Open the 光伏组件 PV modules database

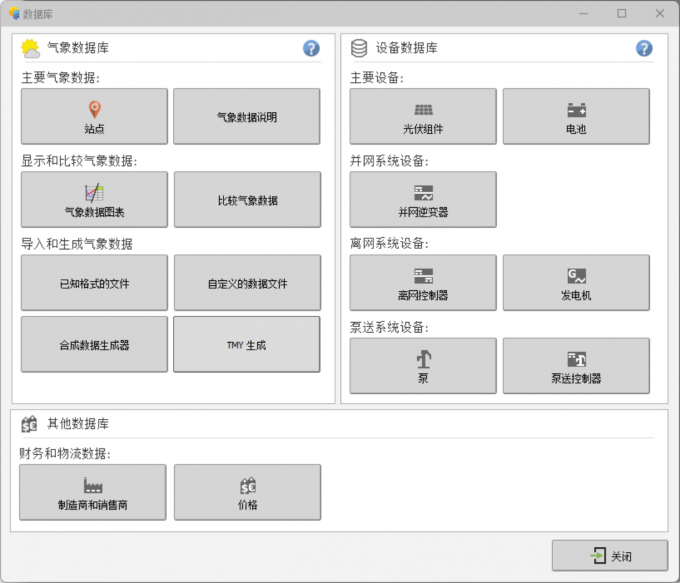point(423,116)
